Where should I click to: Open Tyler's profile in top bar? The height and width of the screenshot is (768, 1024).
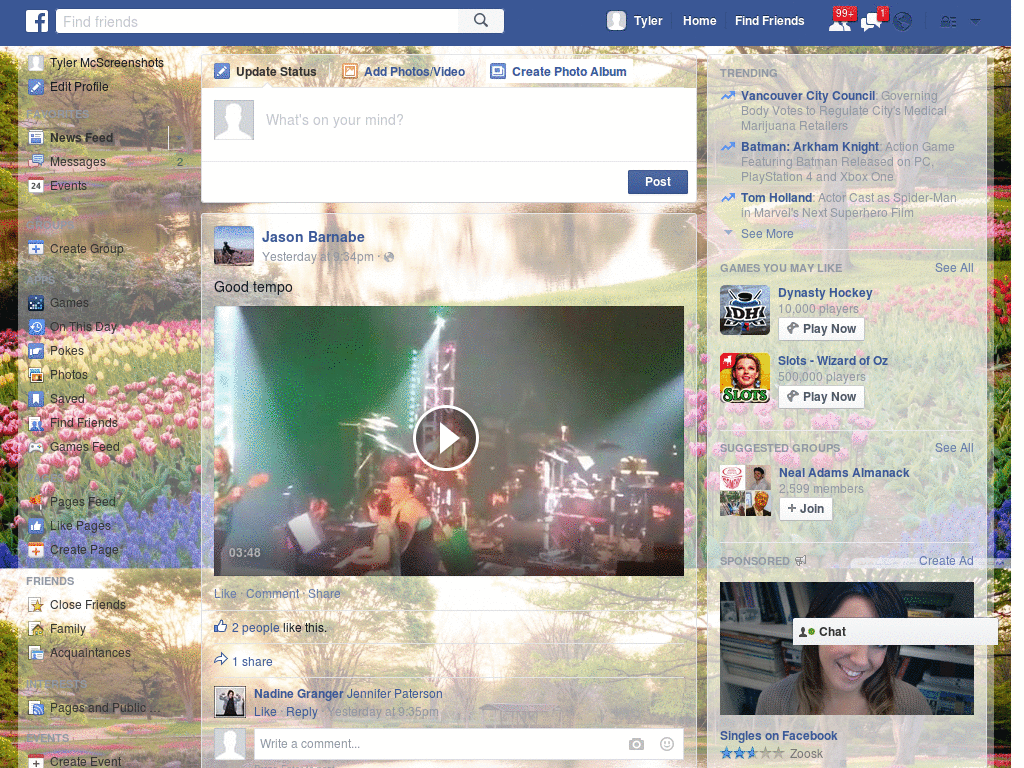click(x=635, y=21)
